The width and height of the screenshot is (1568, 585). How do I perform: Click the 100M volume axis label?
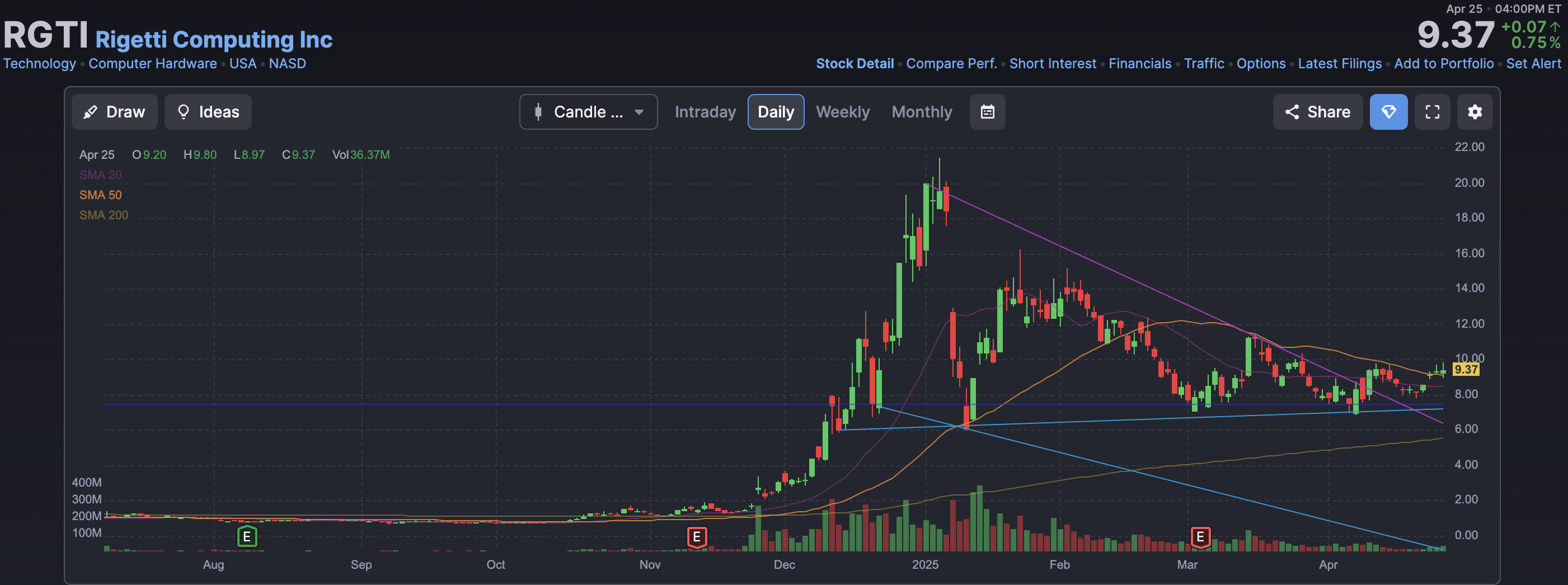[x=86, y=532]
